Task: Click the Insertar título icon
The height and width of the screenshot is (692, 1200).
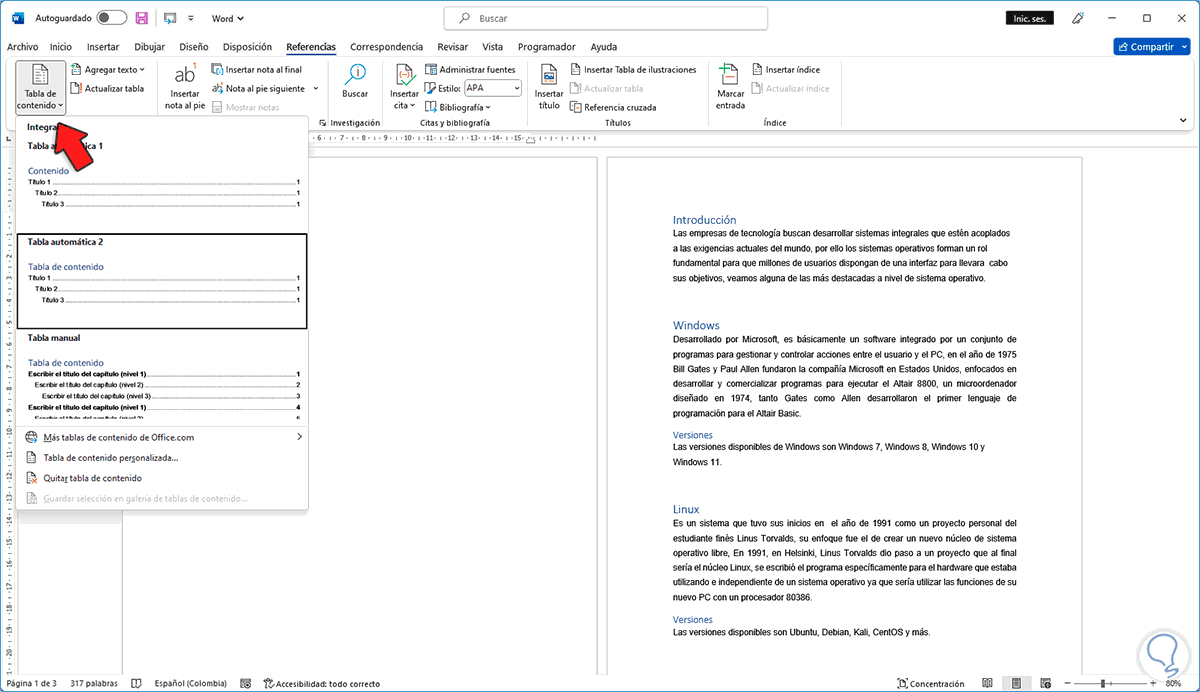Action: click(549, 86)
